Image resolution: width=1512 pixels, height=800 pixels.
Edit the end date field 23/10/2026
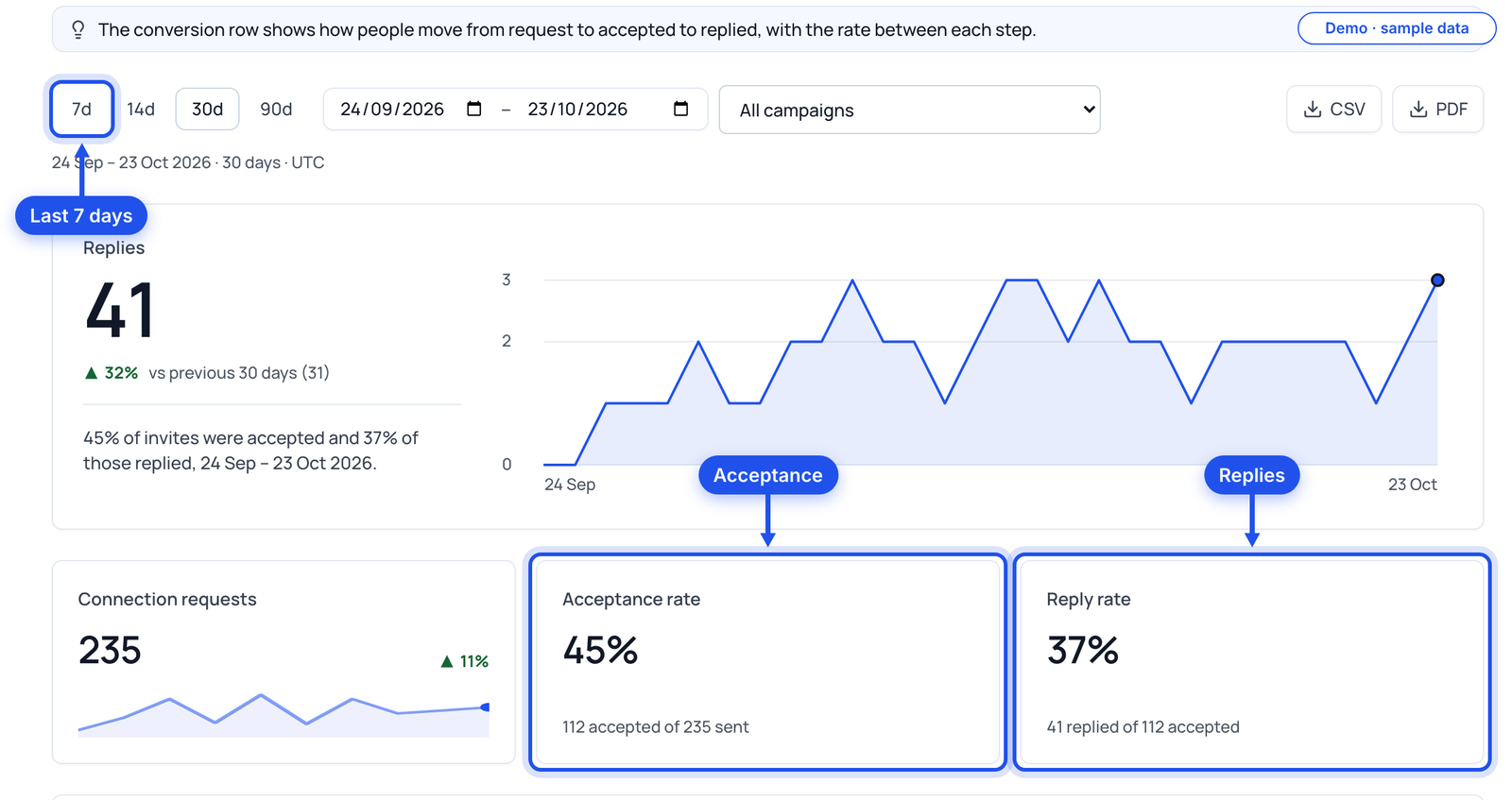577,110
